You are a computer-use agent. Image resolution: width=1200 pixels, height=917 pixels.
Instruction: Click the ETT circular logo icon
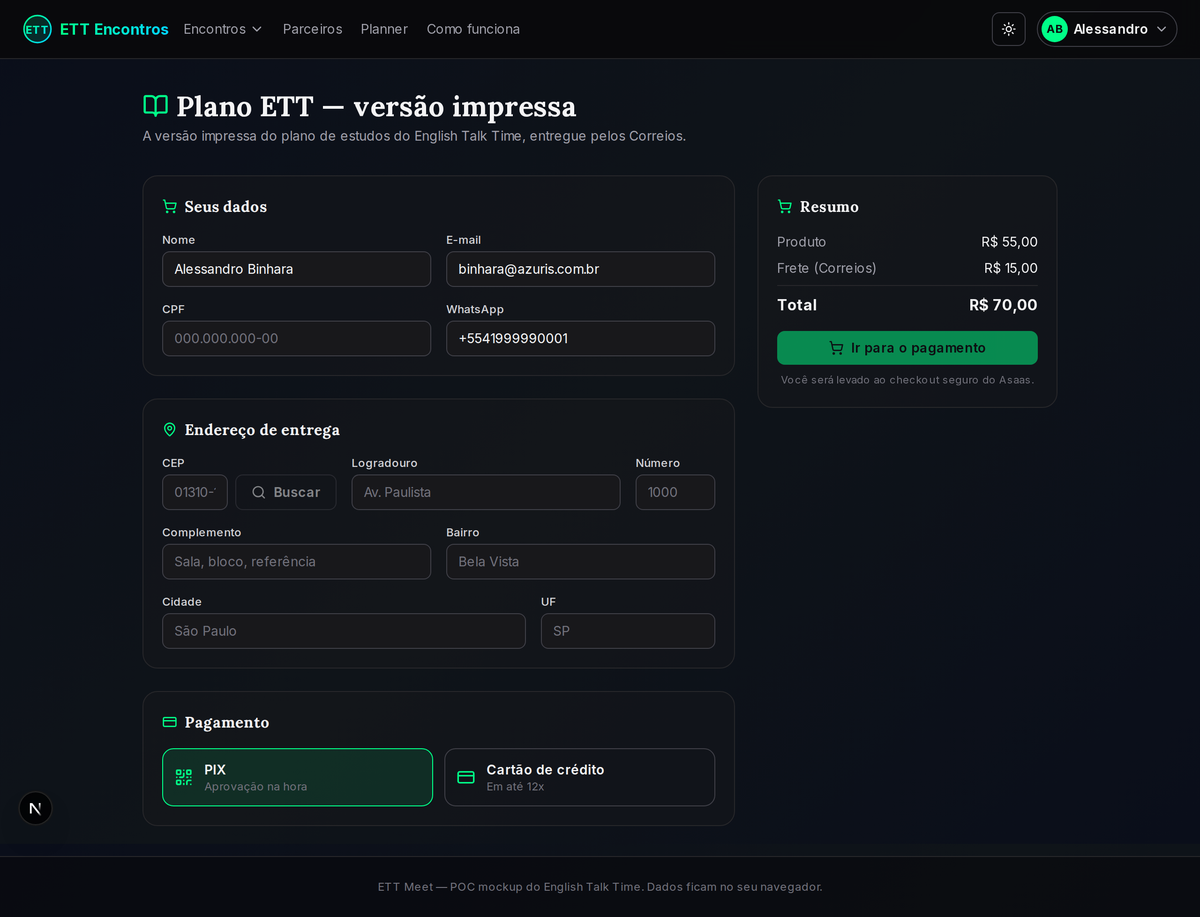pos(37,29)
